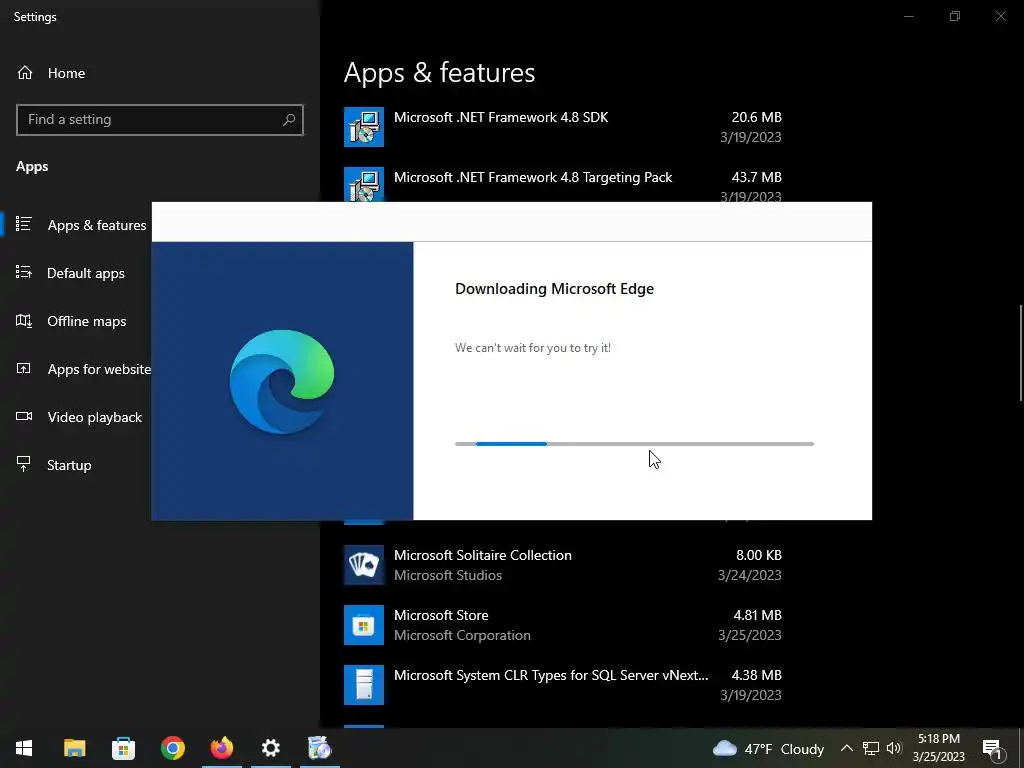
Task: Select the Microsoft Store app entry
Action: click(x=562, y=625)
